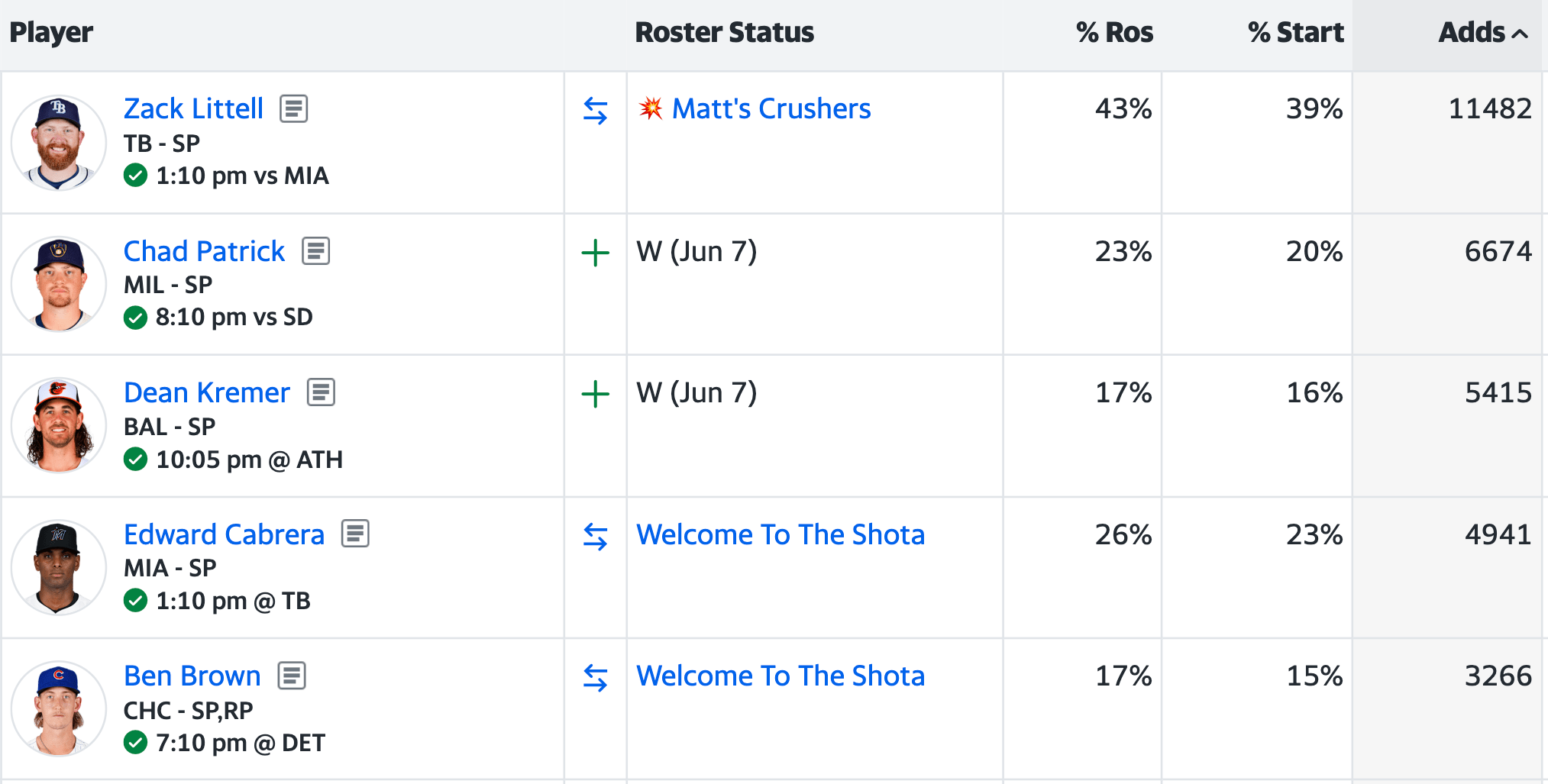The image size is (1548, 784).
Task: Sort table by % Ros column
Action: (x=1114, y=33)
